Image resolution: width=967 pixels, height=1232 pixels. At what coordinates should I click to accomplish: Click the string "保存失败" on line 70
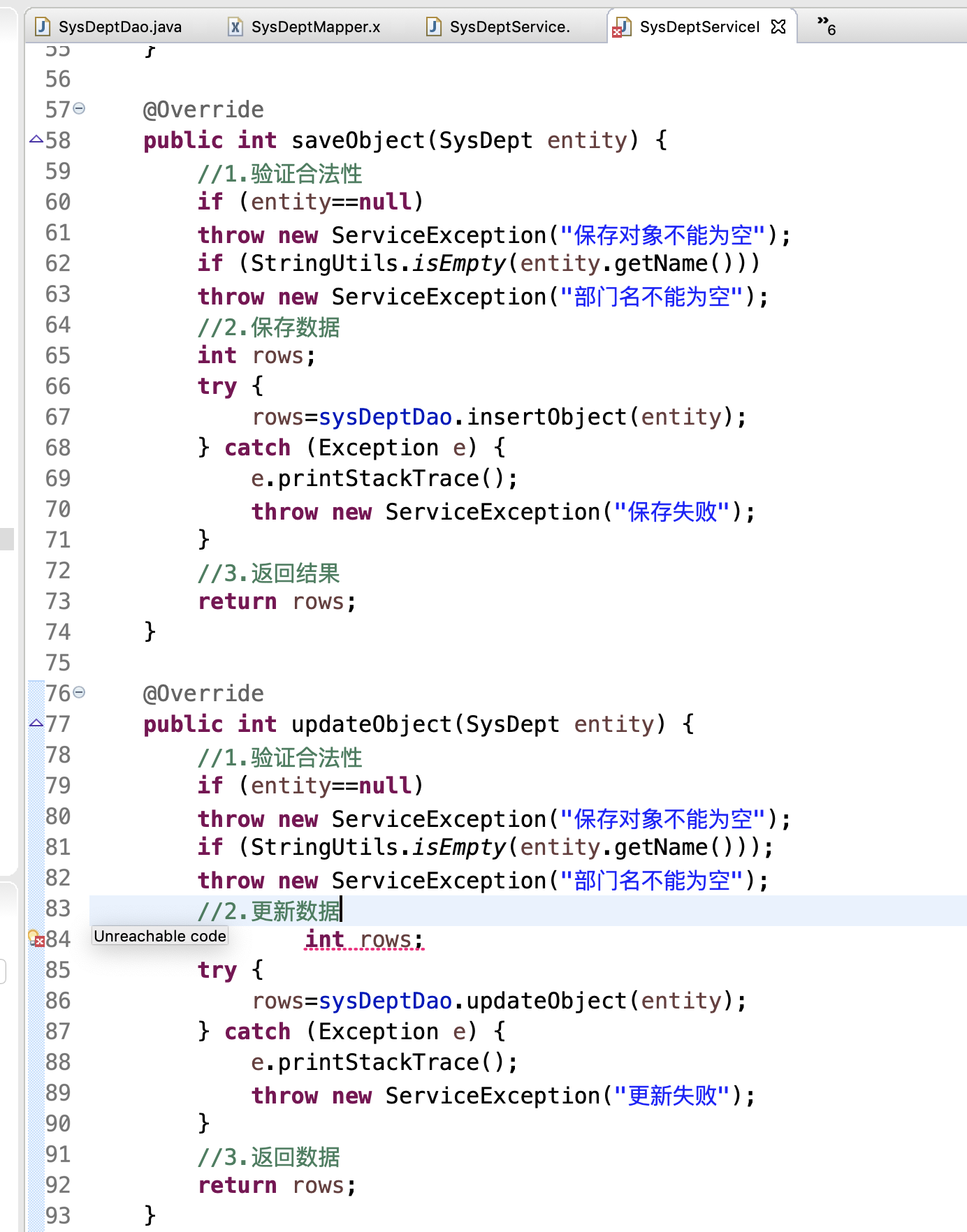click(x=672, y=512)
